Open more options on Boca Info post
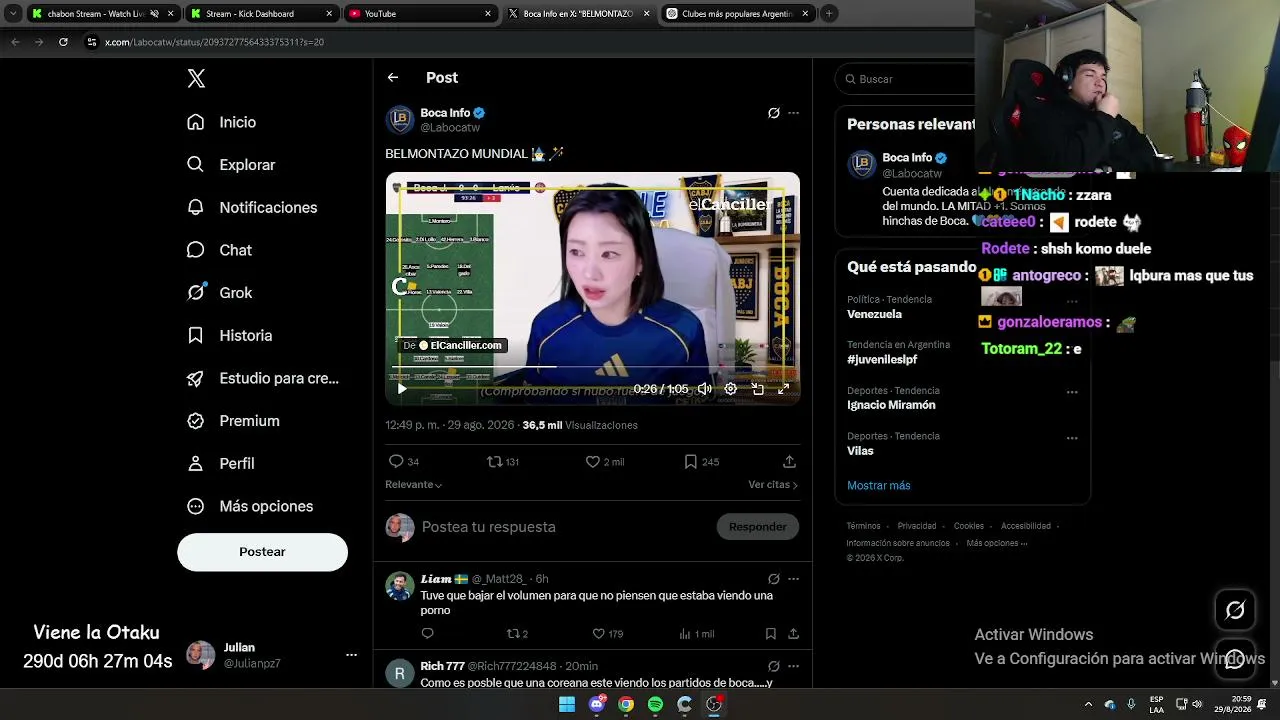Screen dimensions: 1280x720 coord(793,113)
